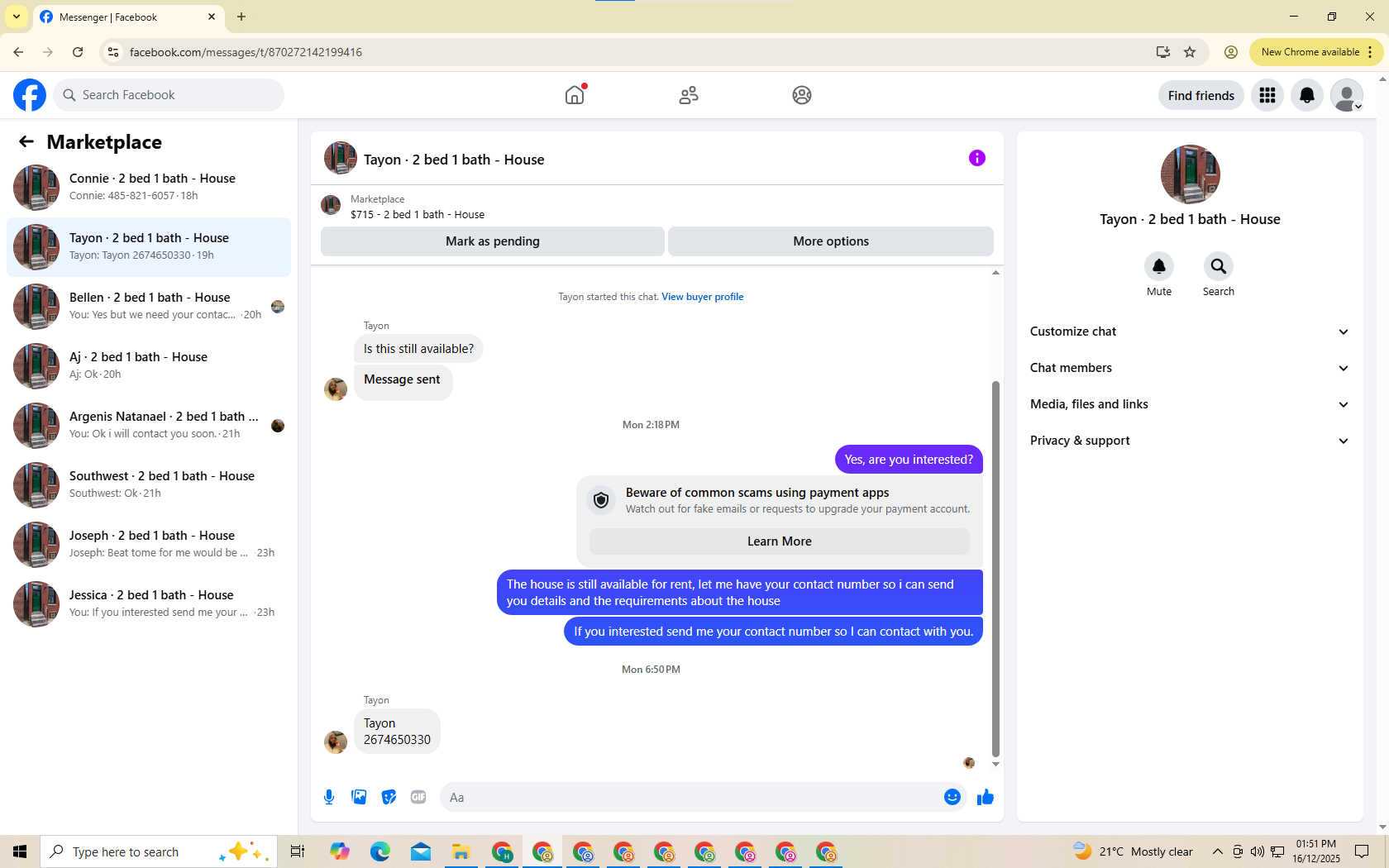Open Joseph's 2 bed 1 bath conversation
The height and width of the screenshot is (868, 1389).
tap(149, 545)
